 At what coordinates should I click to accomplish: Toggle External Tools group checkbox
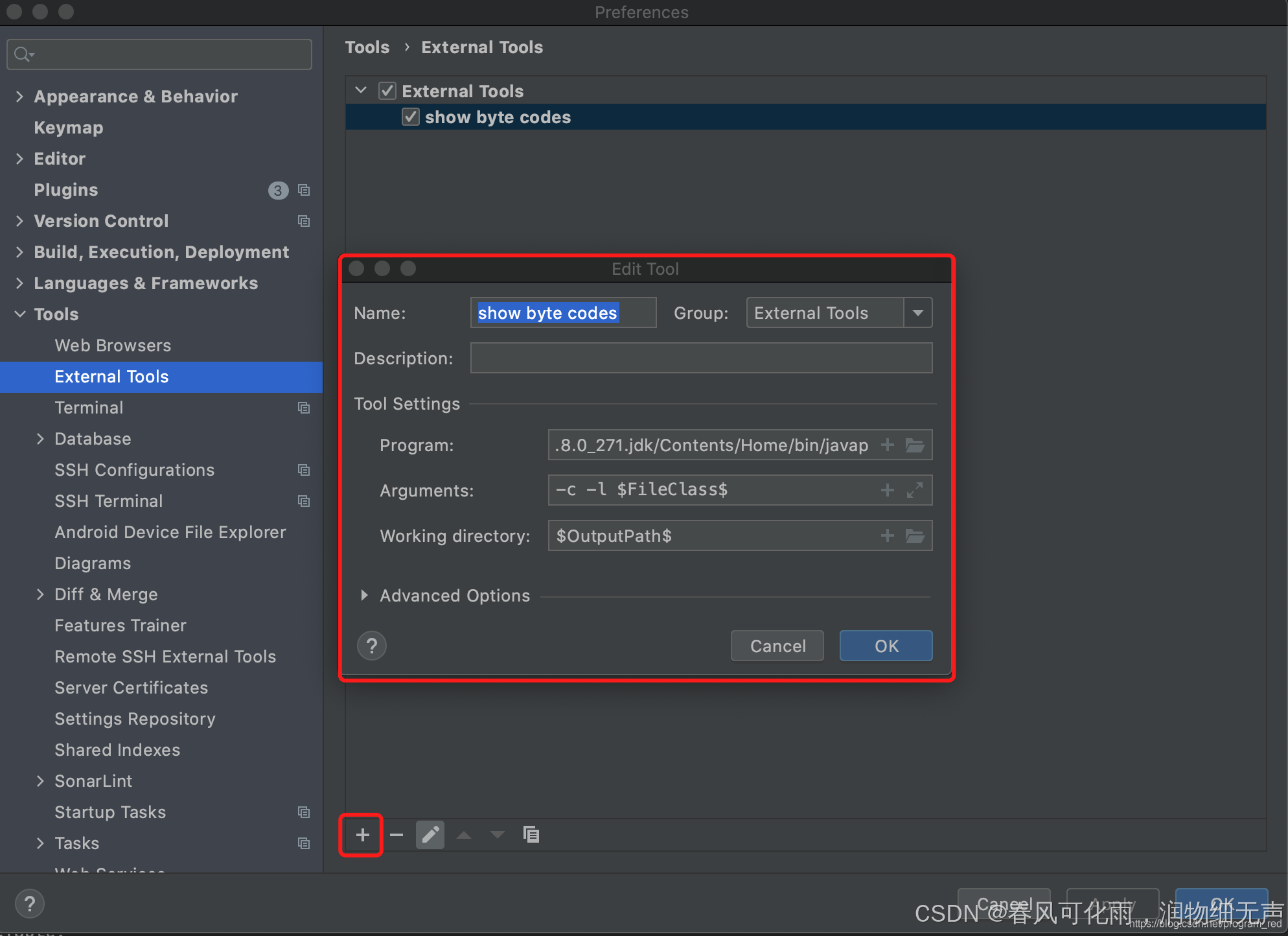click(x=387, y=91)
